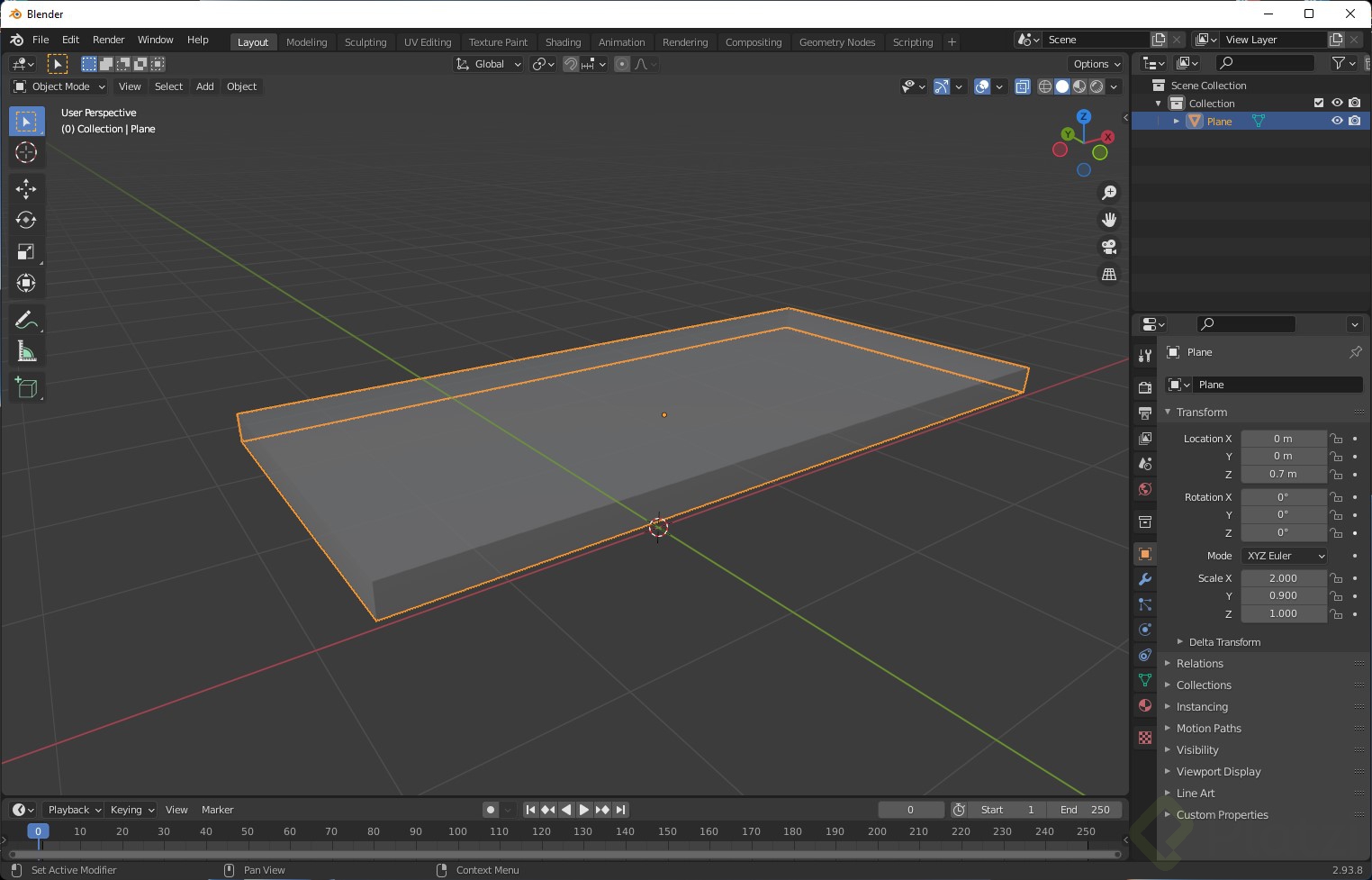Open the Add menu in viewport header

[204, 86]
